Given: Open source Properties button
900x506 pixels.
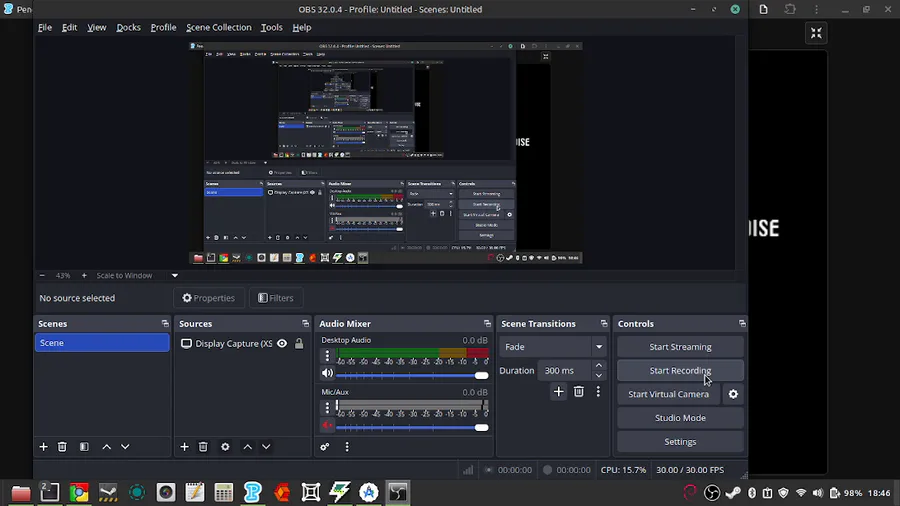Looking at the screenshot, I should 209,298.
